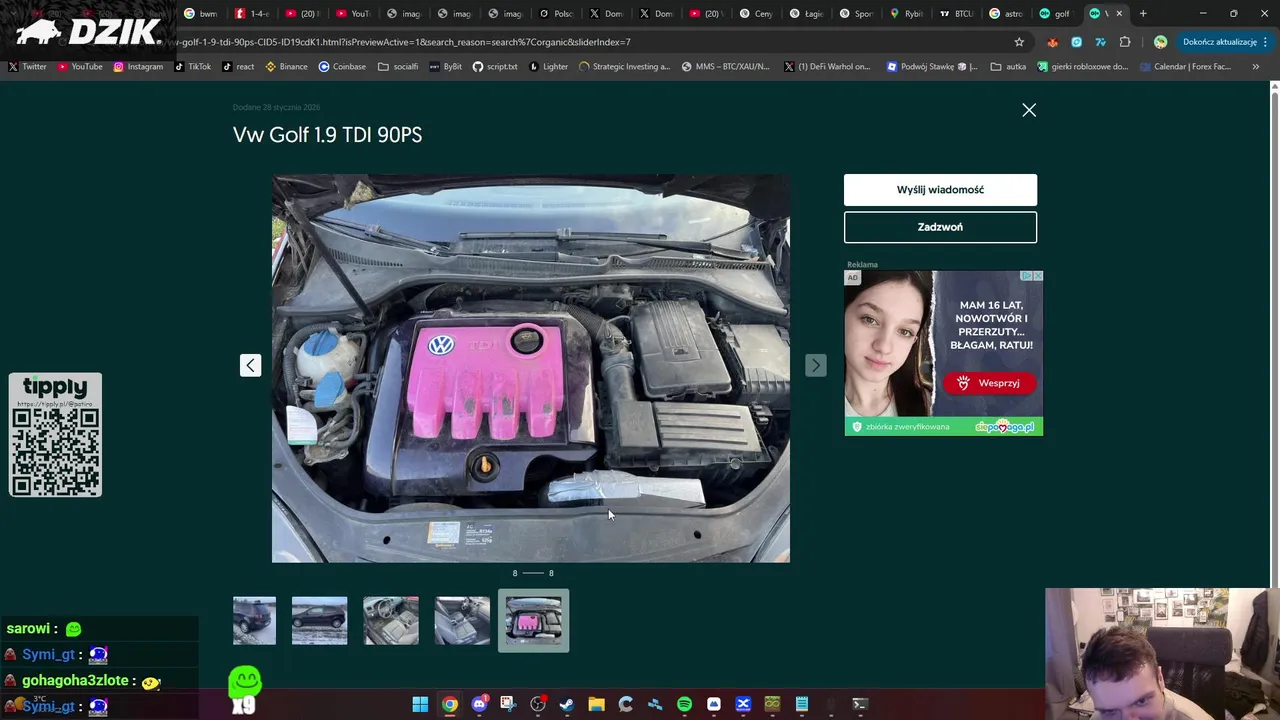The height and width of the screenshot is (720, 1280).
Task: Show more bookmarks with double chevron
Action: [1256, 67]
